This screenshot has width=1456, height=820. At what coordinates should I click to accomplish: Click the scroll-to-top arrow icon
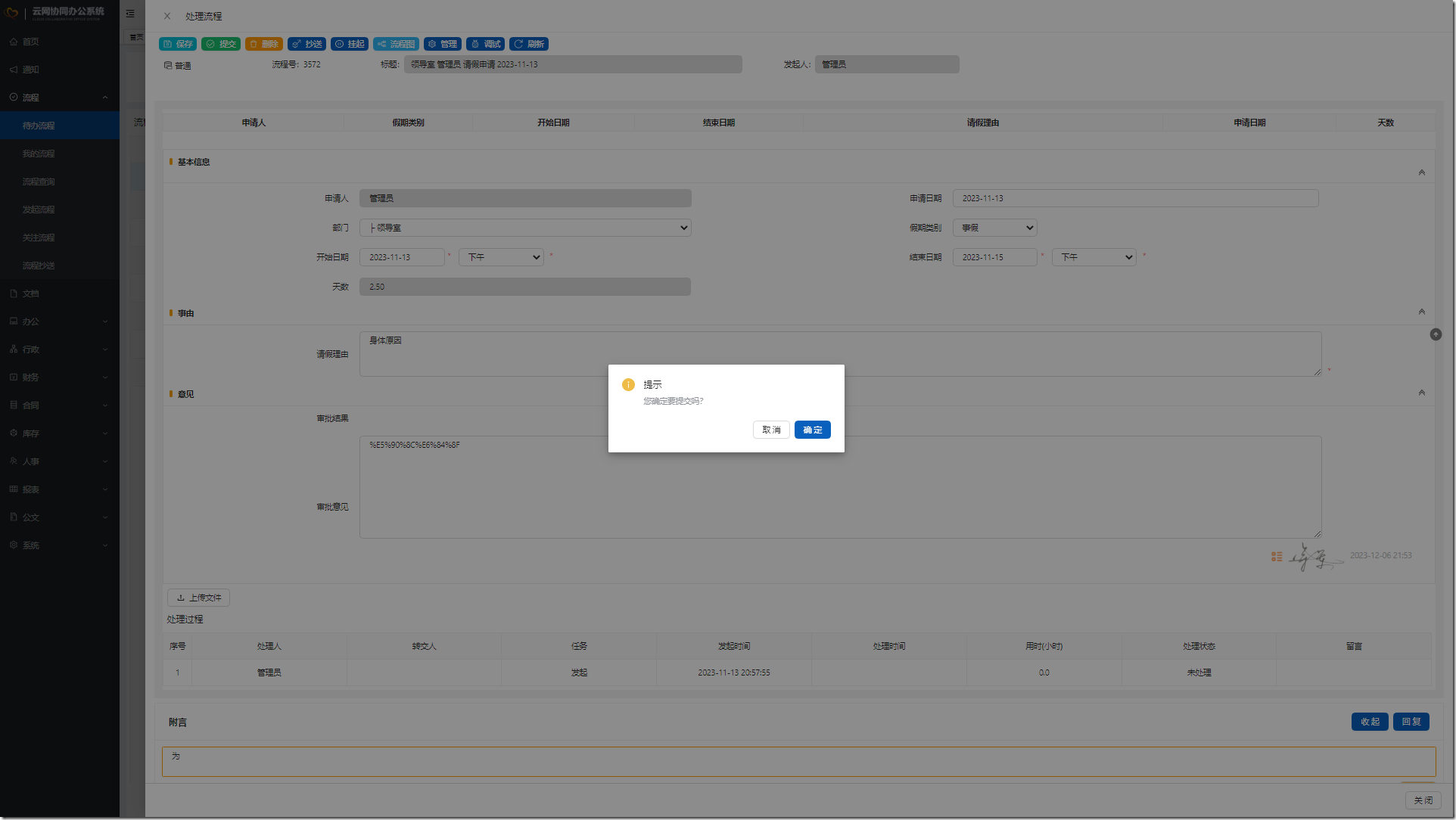coord(1436,334)
